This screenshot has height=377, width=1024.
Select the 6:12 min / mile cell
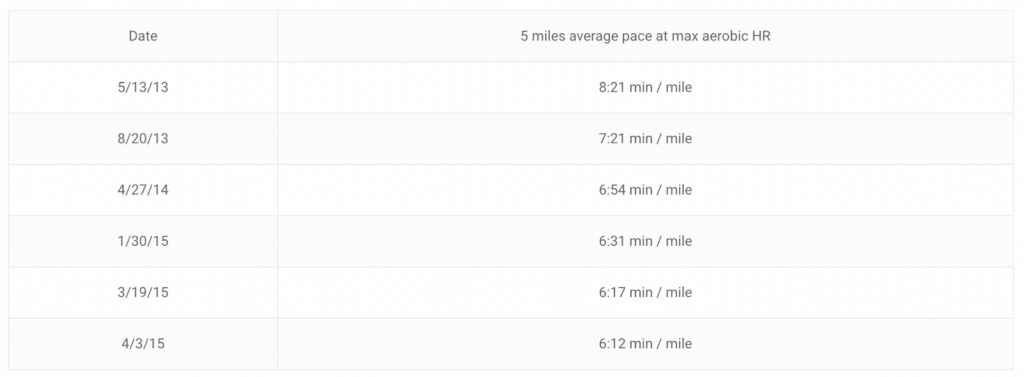point(645,344)
